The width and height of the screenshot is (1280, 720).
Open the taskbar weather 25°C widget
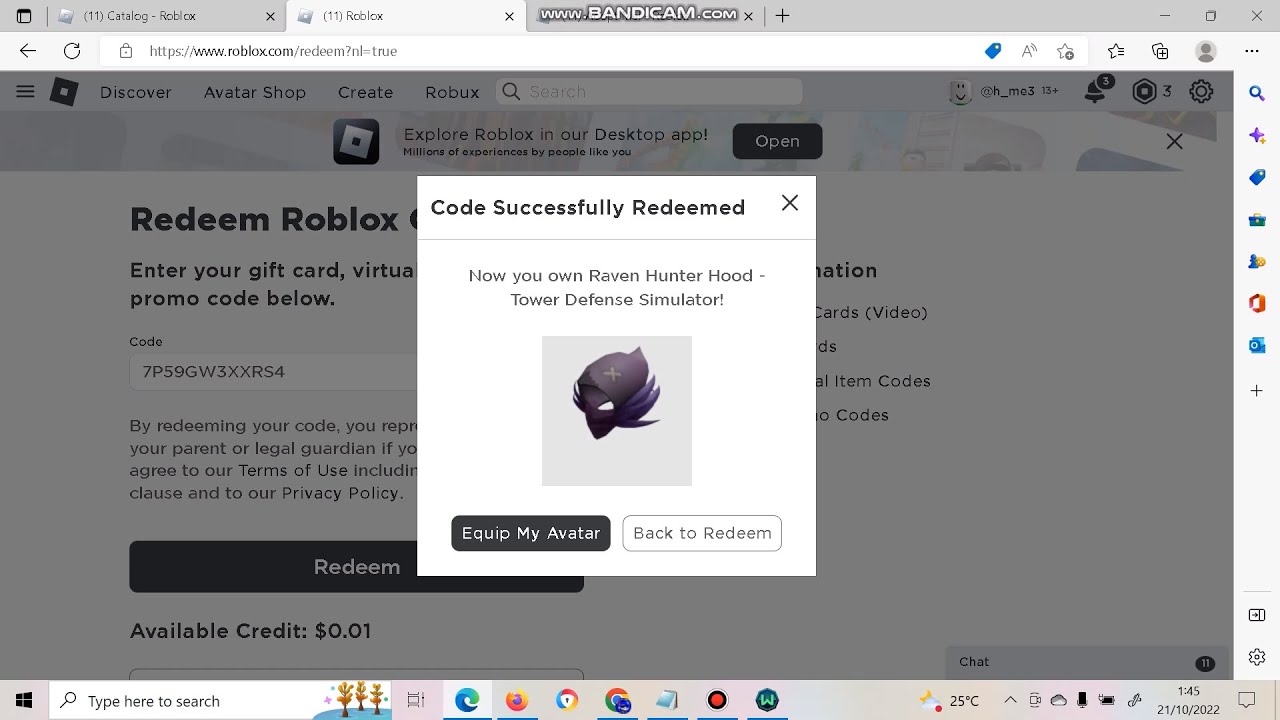point(950,700)
